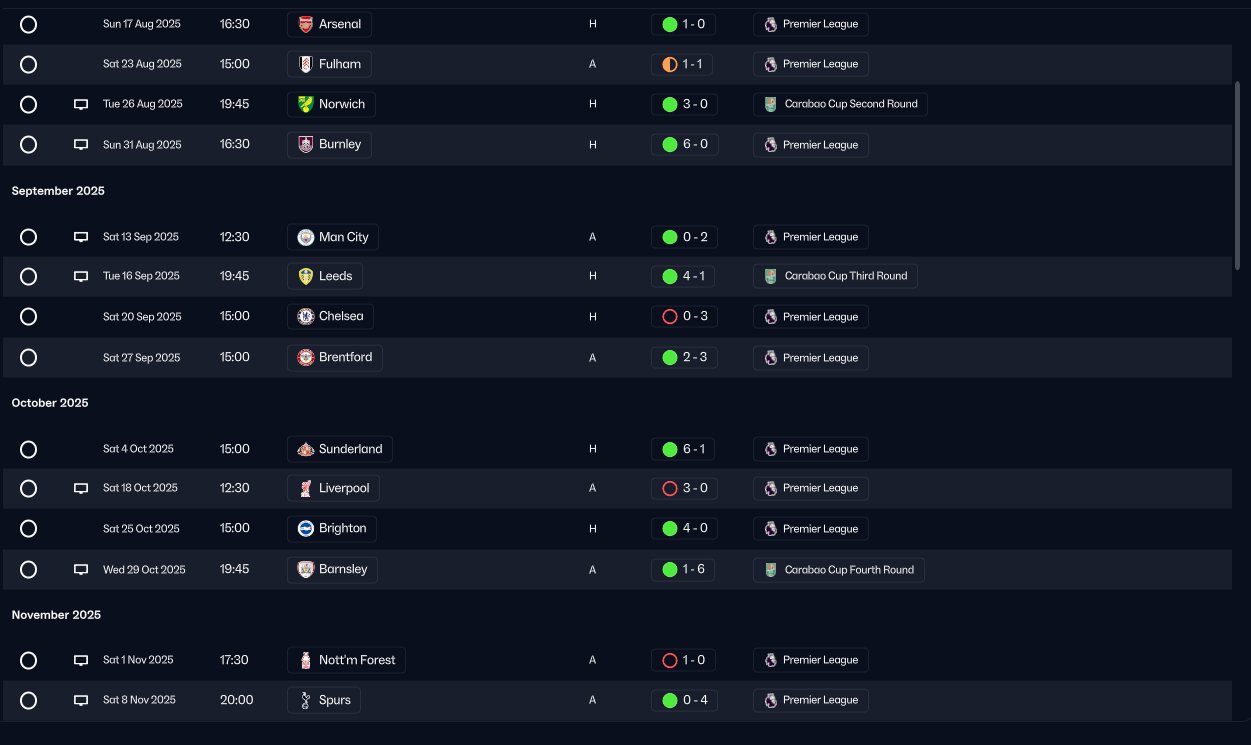Click the 1 - 1 draw result at Fulham
Image resolution: width=1251 pixels, height=745 pixels.
click(682, 64)
